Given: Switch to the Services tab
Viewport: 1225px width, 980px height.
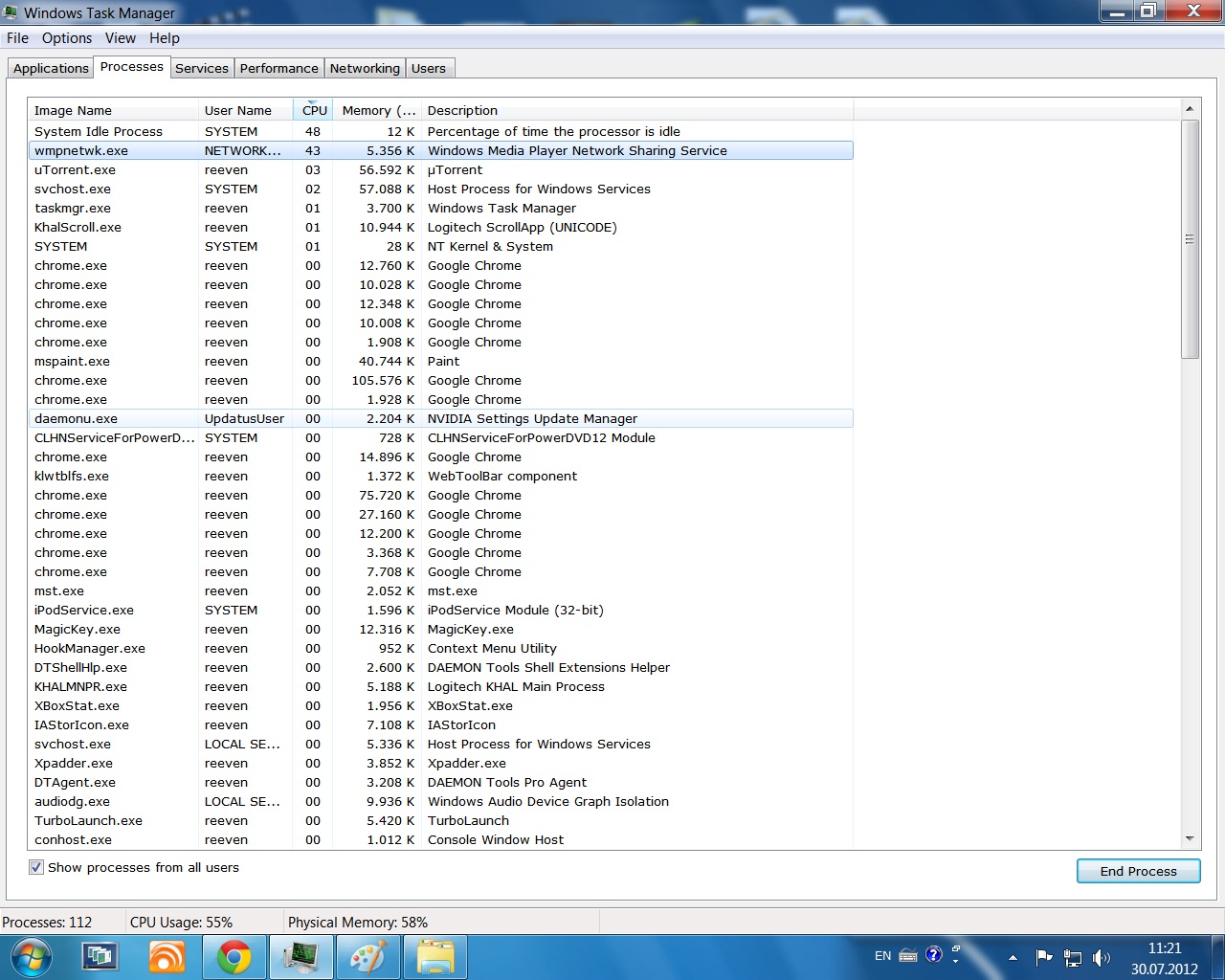Looking at the screenshot, I should point(201,68).
